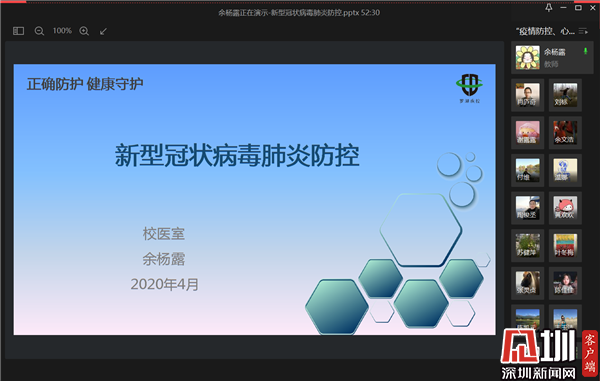Zoom in with the plus magnifier
The height and width of the screenshot is (381, 600).
(84, 31)
